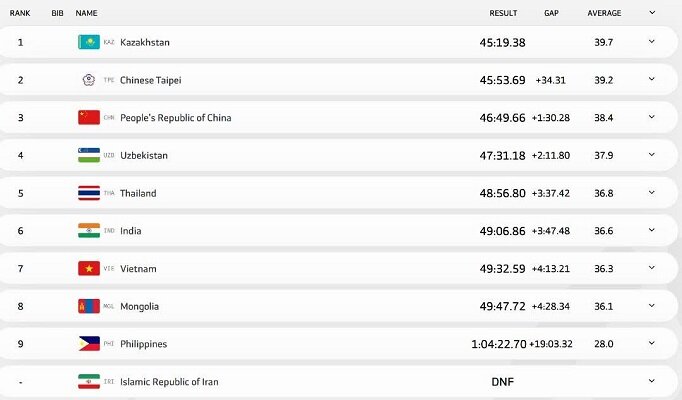Expand the Kazakhstan result row
The width and height of the screenshot is (682, 400).
click(652, 42)
